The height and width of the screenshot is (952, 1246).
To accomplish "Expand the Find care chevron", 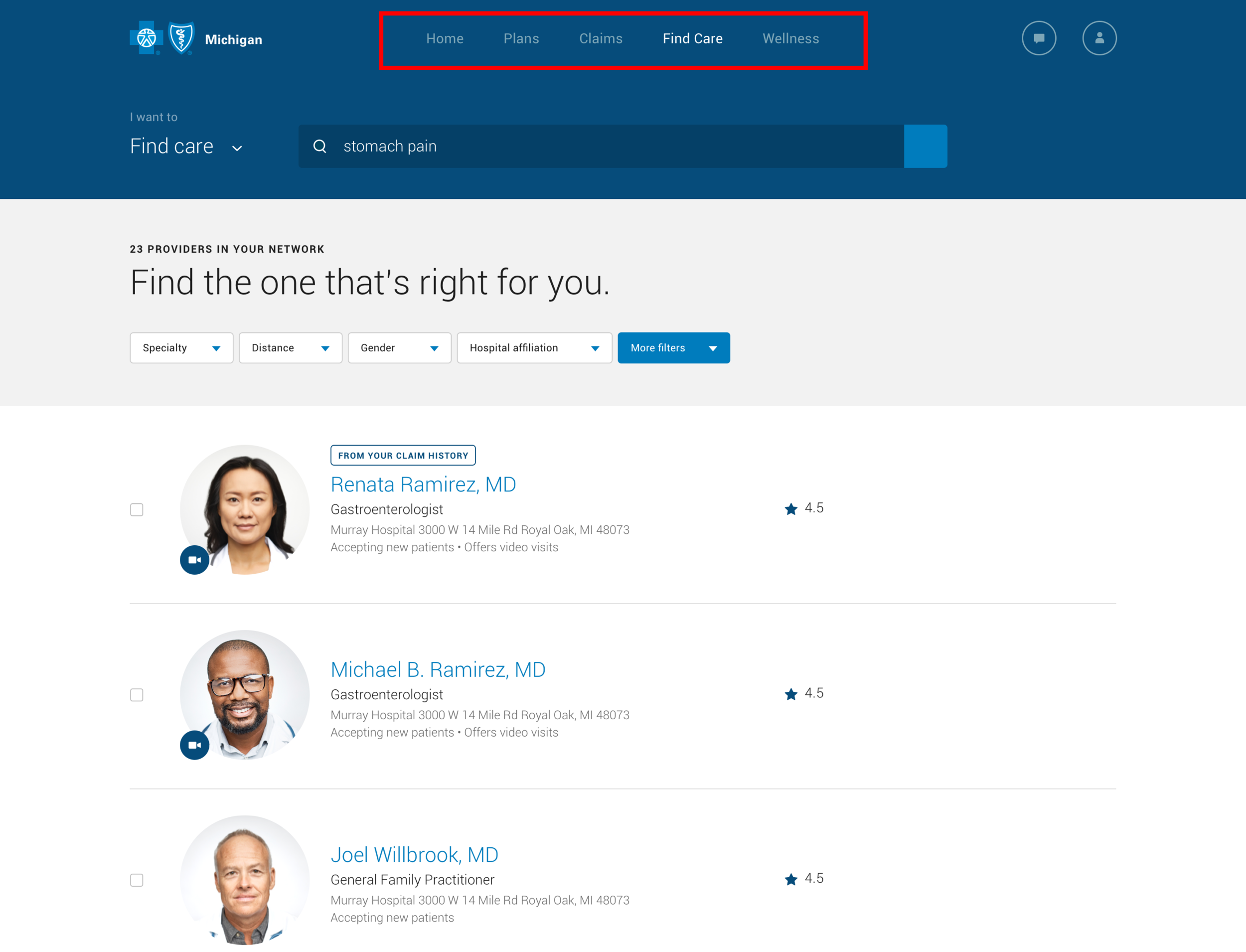I will [237, 148].
